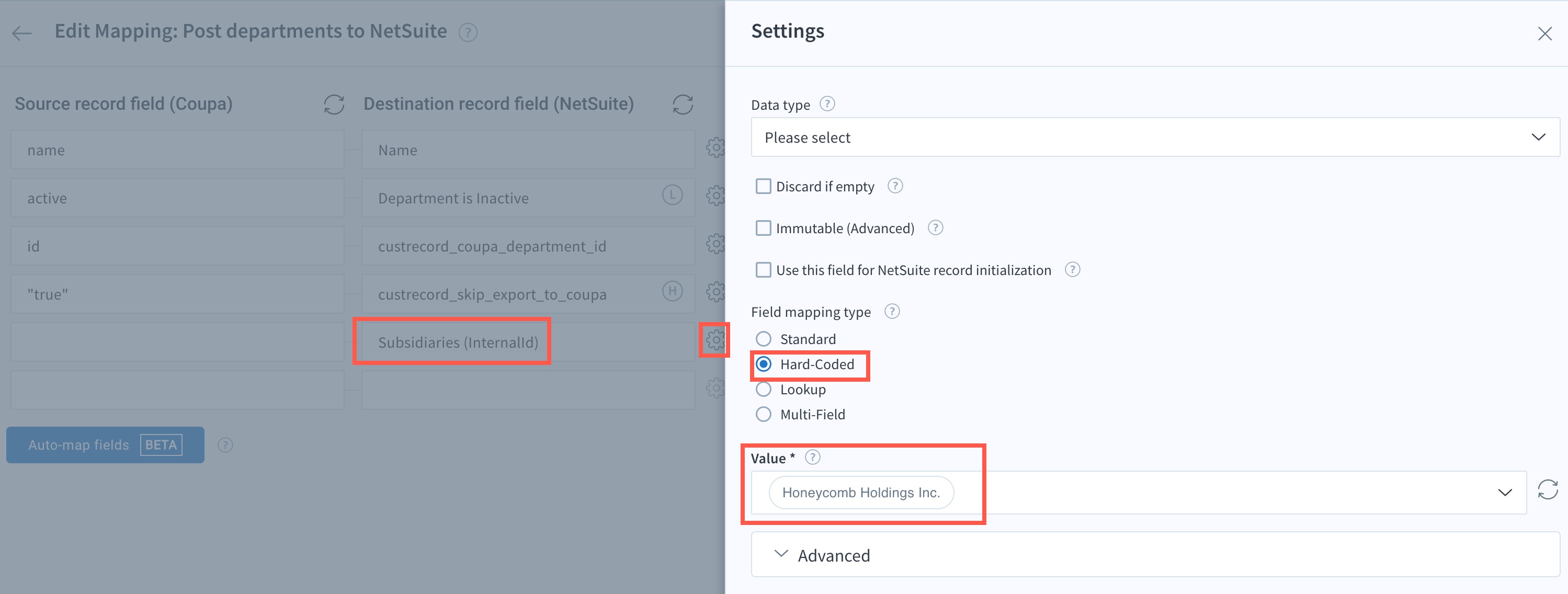
Task: Open help icon beside Data type label
Action: pos(826,104)
